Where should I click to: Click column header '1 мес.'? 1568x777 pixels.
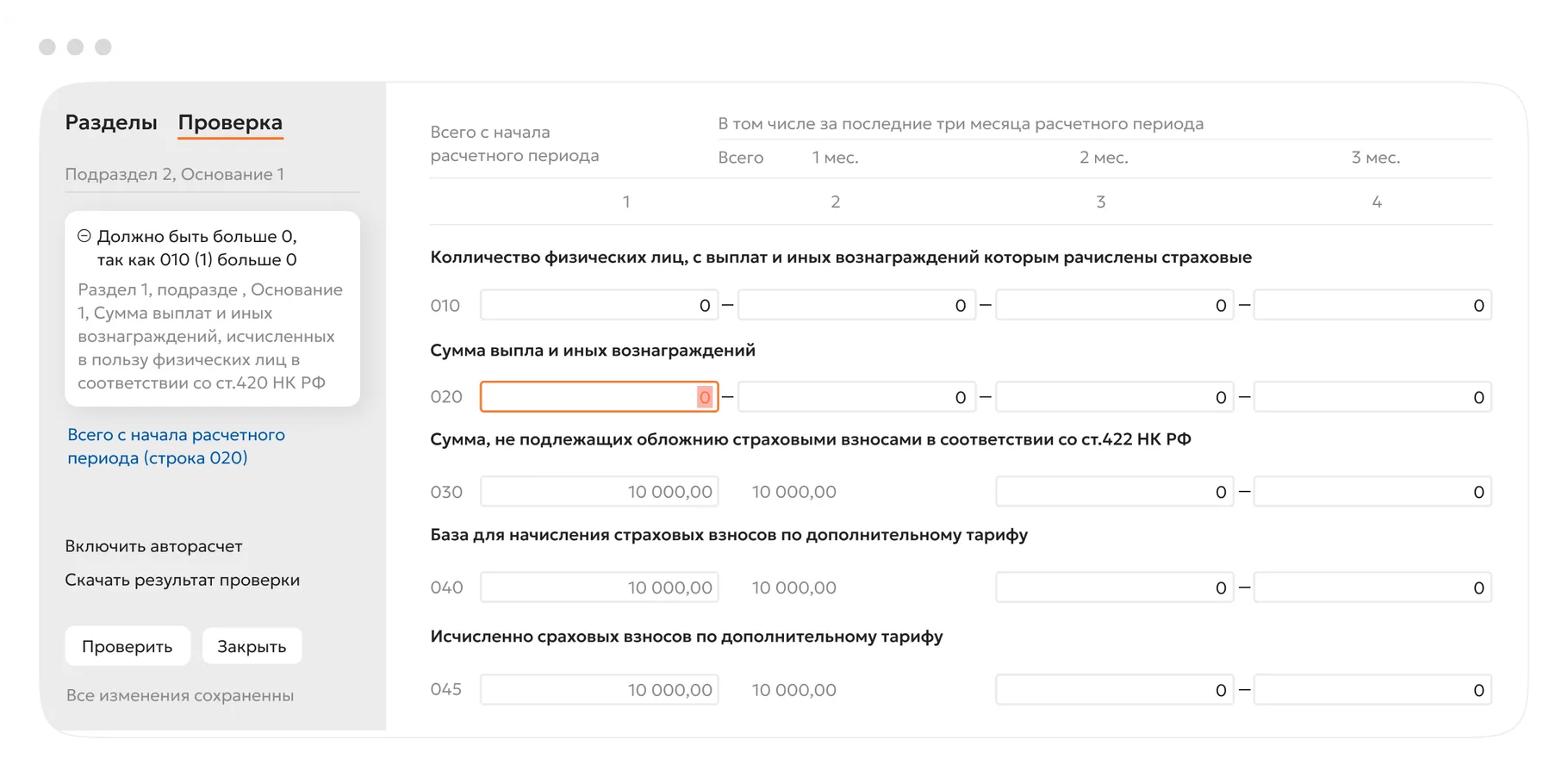click(836, 158)
